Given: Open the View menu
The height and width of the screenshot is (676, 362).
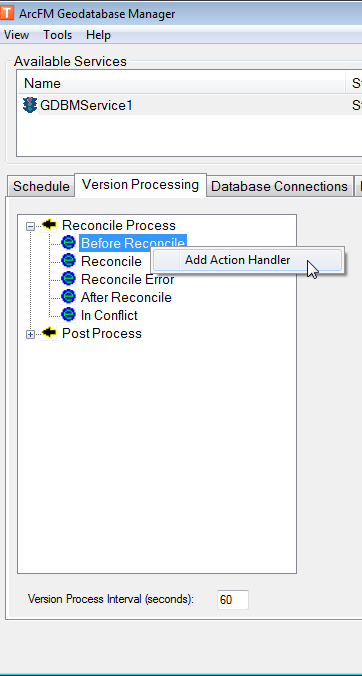Looking at the screenshot, I should tap(16, 35).
